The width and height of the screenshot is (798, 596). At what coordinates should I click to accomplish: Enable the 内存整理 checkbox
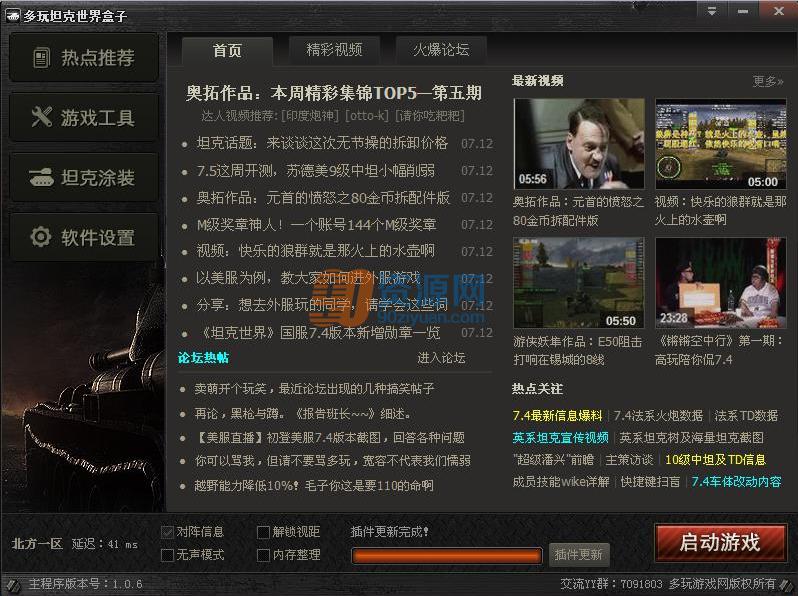(263, 555)
